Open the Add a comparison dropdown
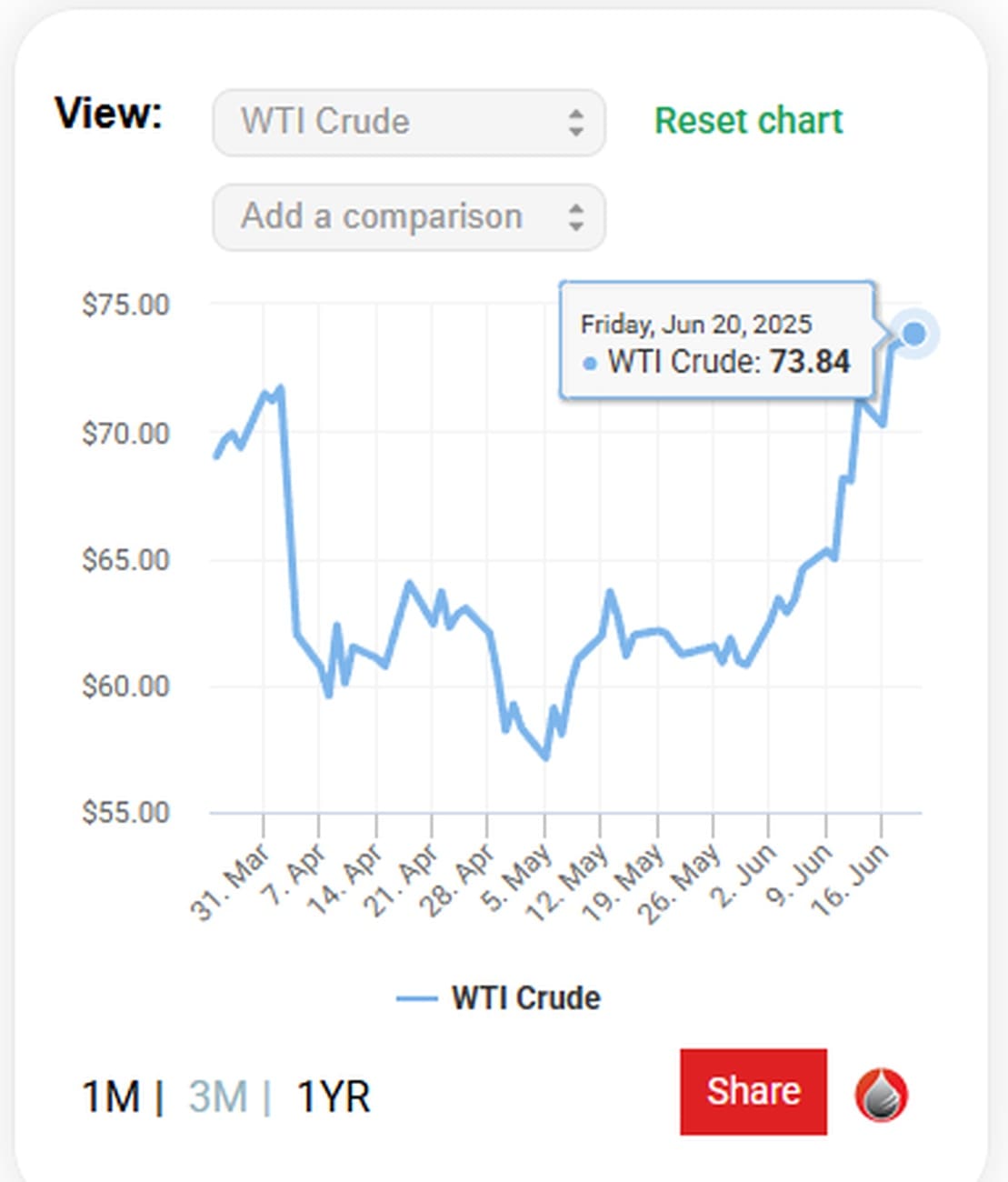 coord(408,217)
